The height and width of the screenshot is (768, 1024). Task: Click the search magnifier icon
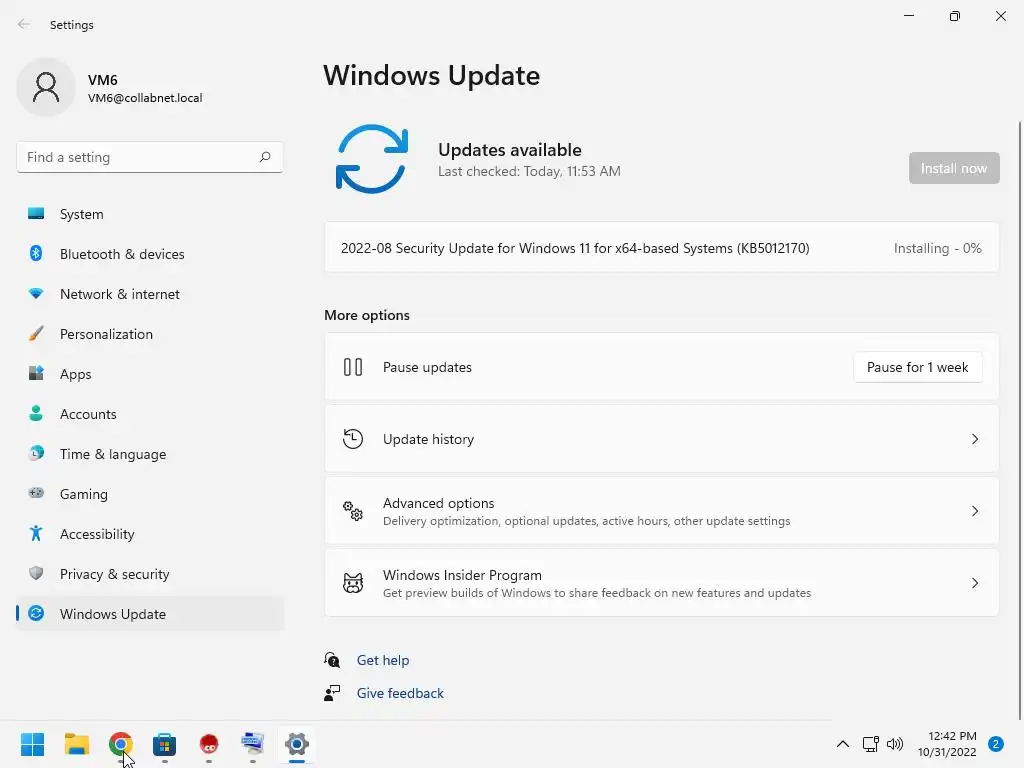click(264, 157)
